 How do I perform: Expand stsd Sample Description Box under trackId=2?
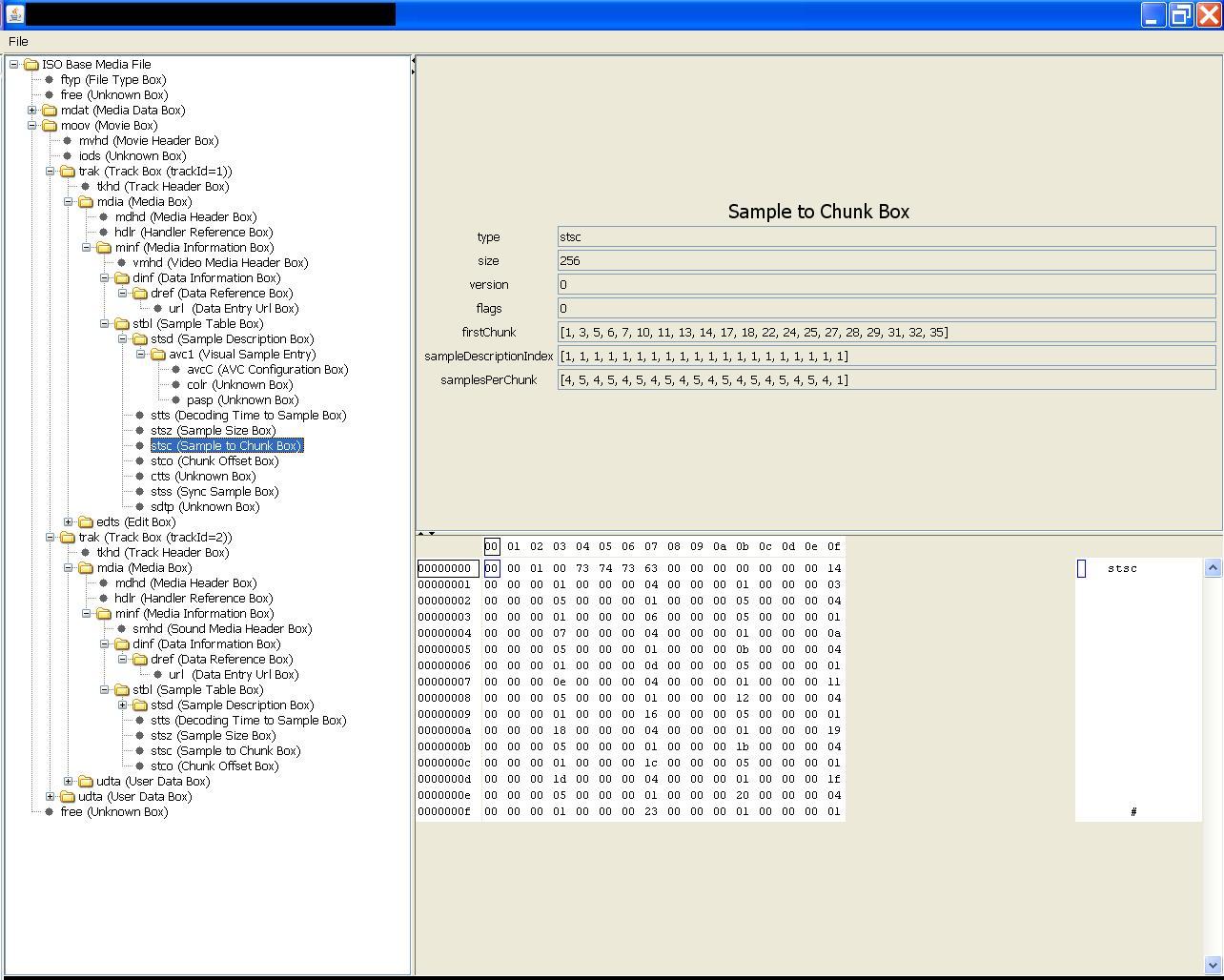[x=122, y=704]
